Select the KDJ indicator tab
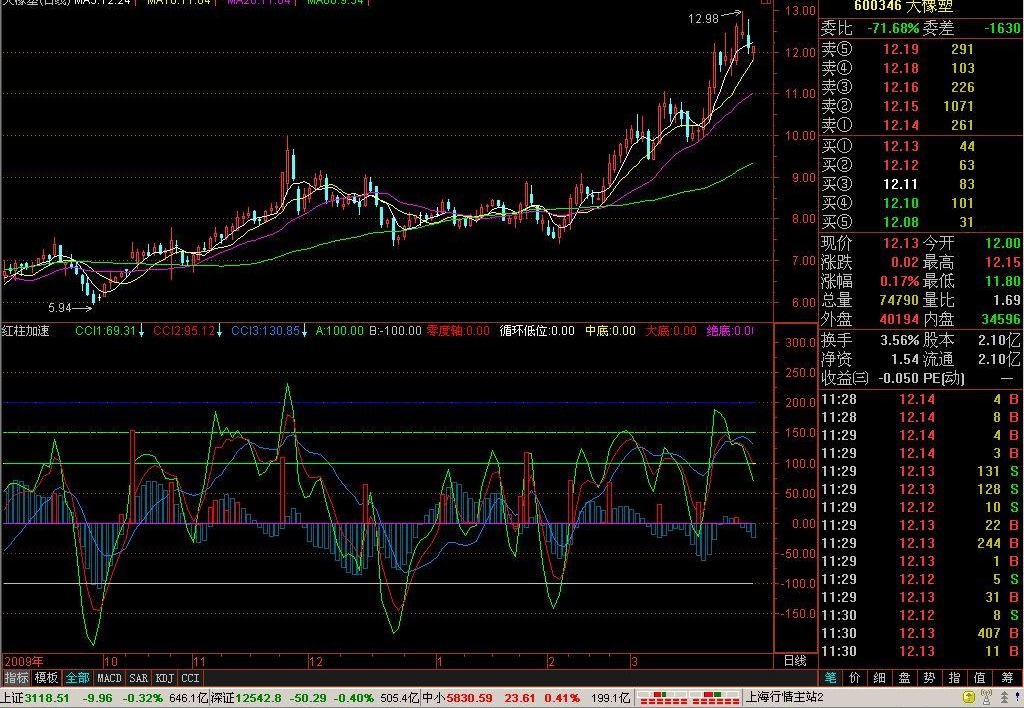Image resolution: width=1024 pixels, height=708 pixels. click(x=165, y=678)
